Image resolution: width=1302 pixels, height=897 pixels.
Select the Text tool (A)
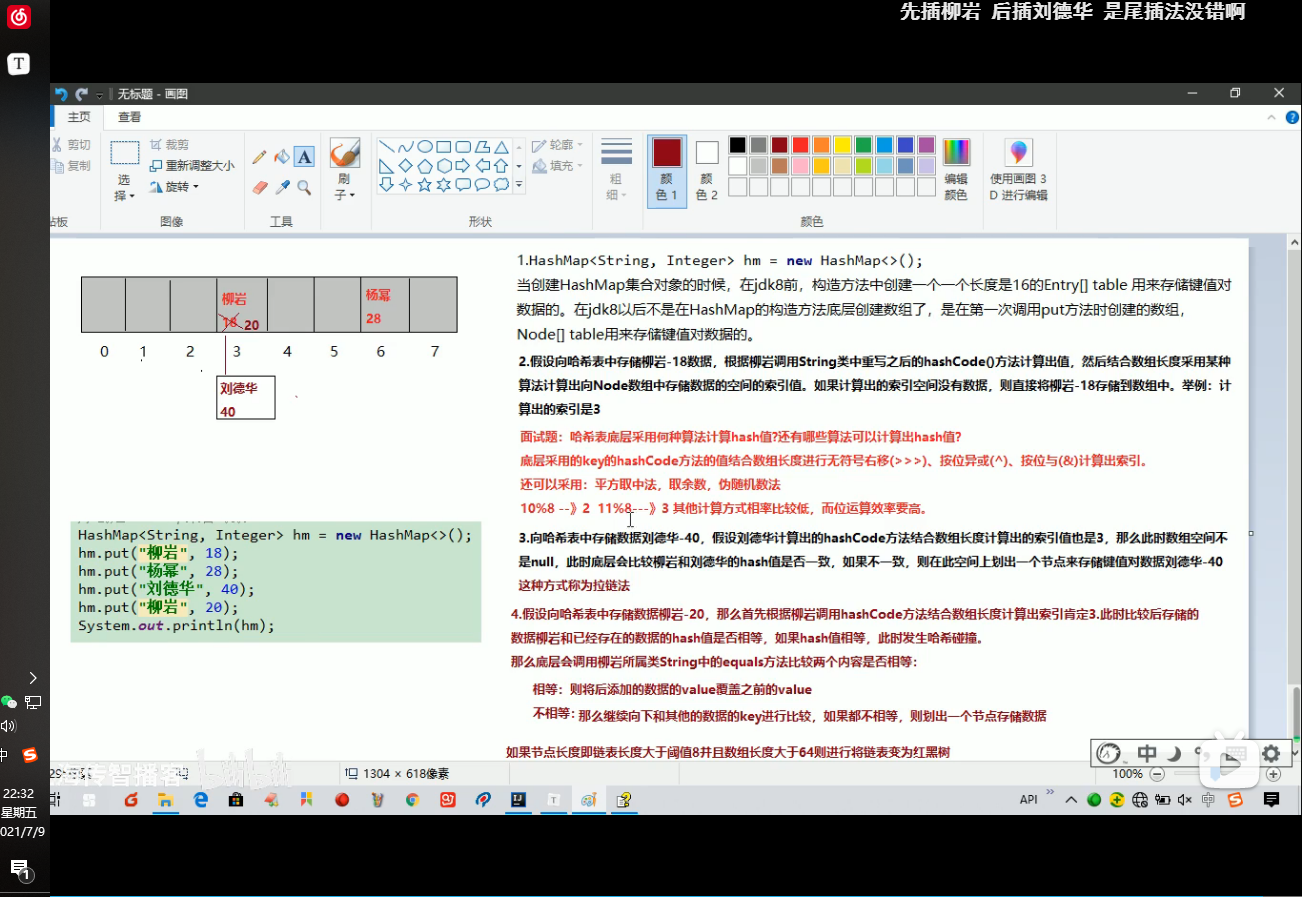(x=304, y=157)
